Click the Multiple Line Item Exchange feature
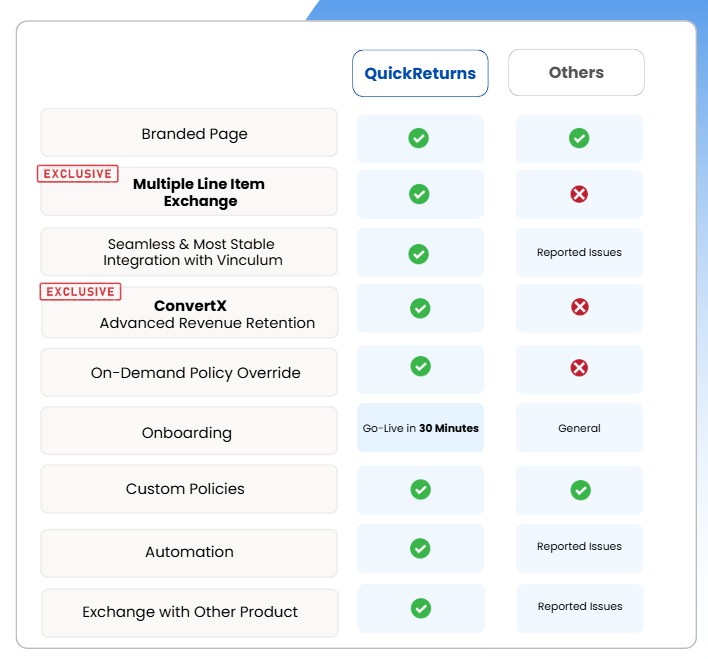Viewport: 708px width, 659px height. tap(199, 193)
